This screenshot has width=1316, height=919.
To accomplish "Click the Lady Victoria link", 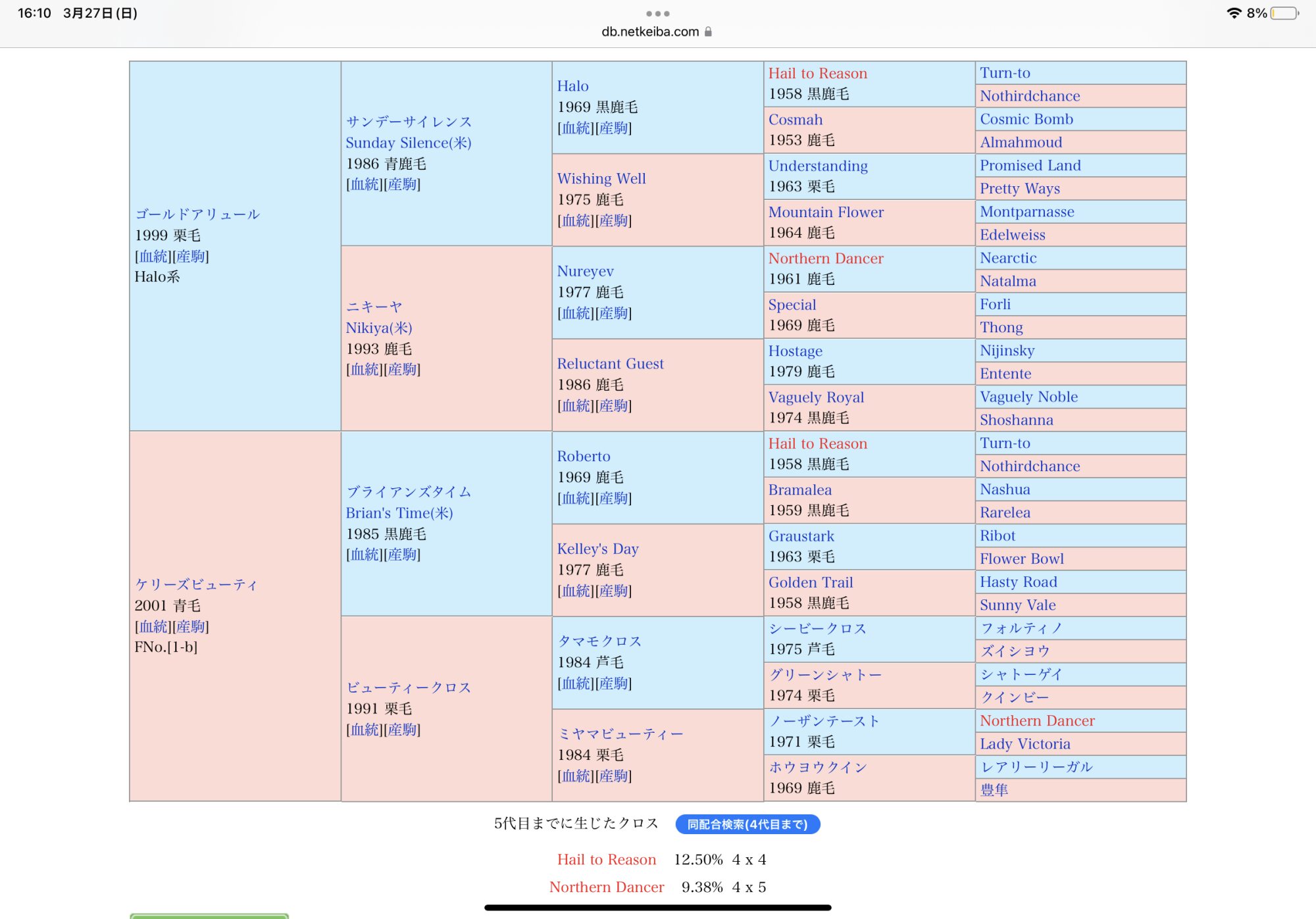I will pos(1025,745).
